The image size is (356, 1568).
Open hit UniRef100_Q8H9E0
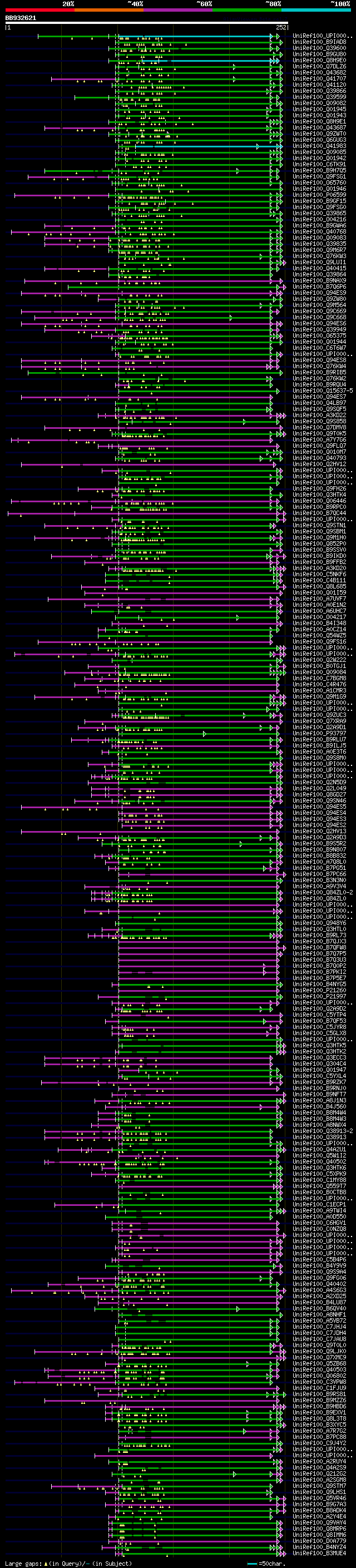[x=319, y=60]
